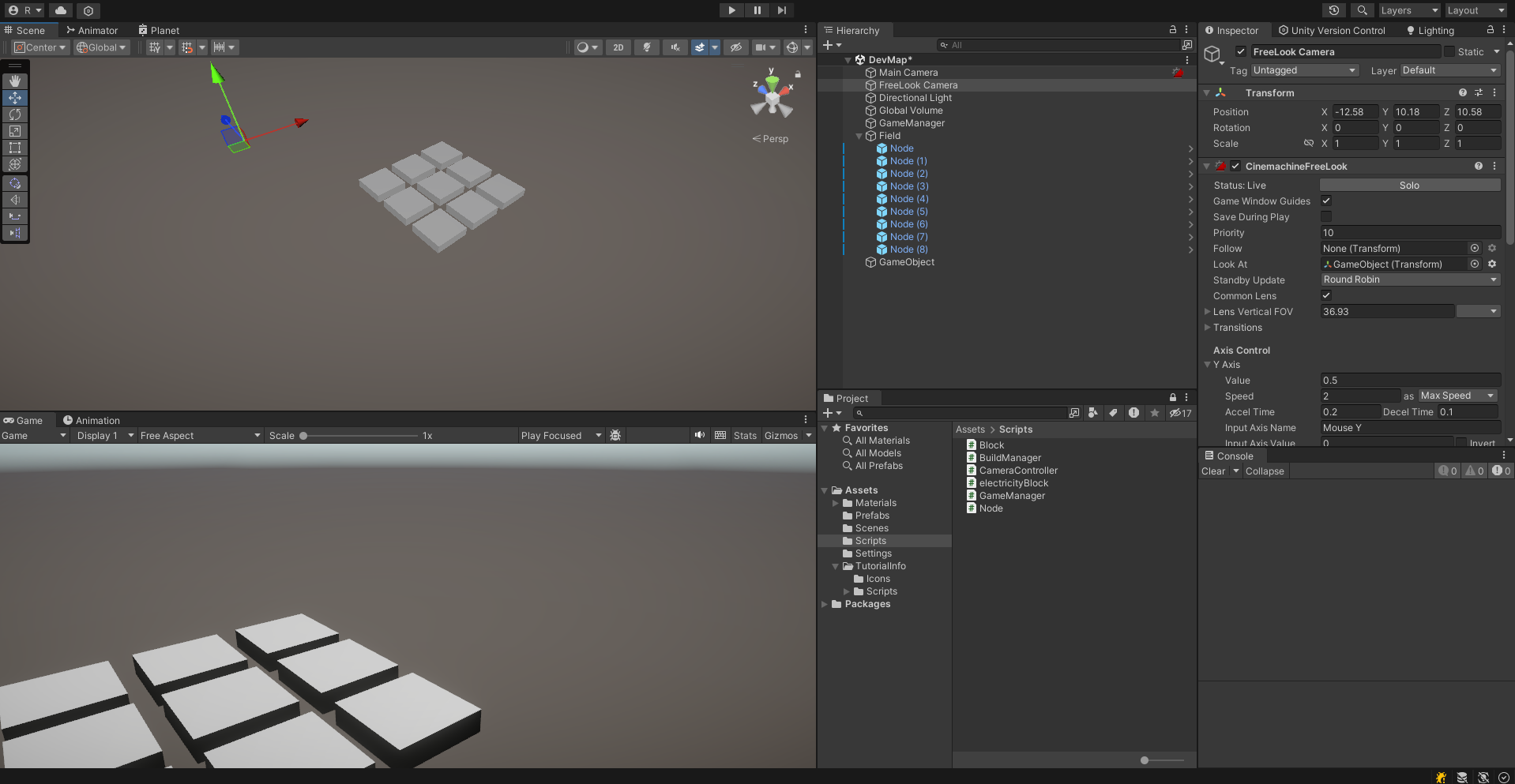Open Look At object picker
Screen dimensions: 1515x784
[x=1475, y=264]
